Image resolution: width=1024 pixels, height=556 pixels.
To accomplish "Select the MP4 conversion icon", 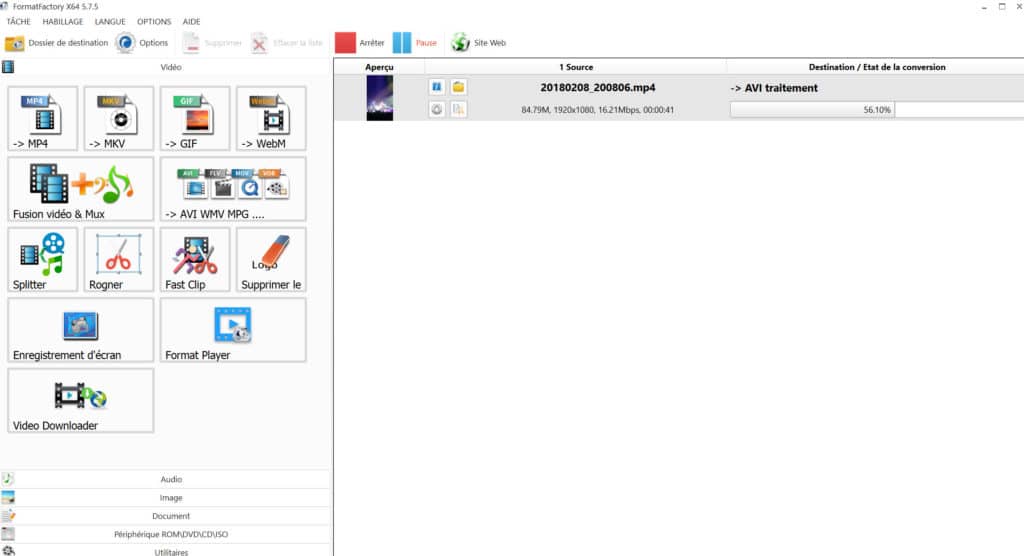I will pyautogui.click(x=42, y=119).
